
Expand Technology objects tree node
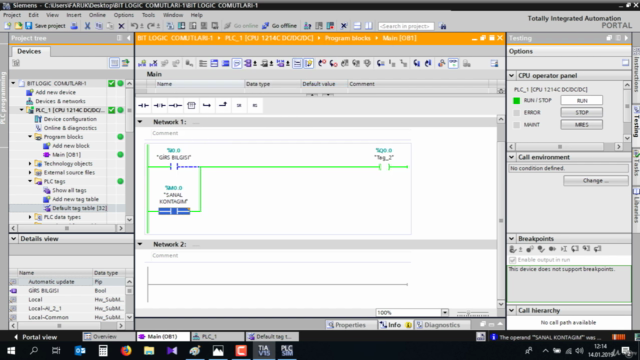[x=30, y=164]
